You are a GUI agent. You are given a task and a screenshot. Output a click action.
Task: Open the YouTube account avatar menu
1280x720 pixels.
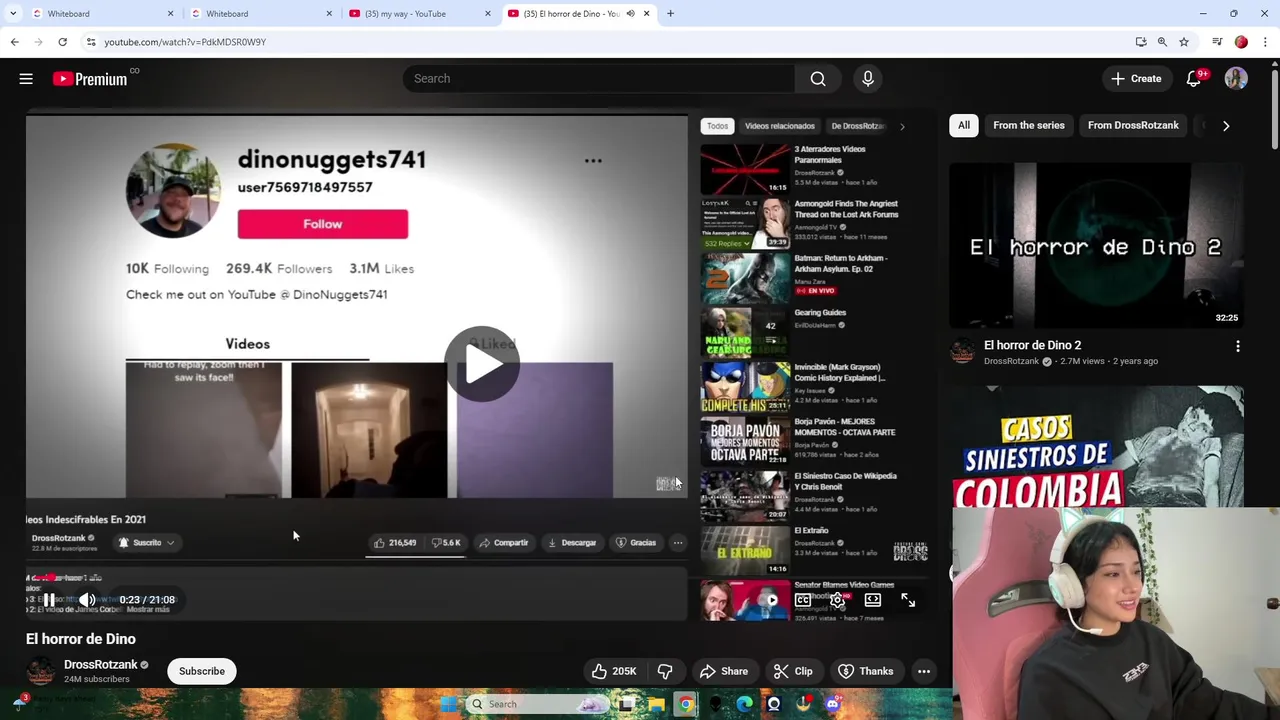point(1236,79)
